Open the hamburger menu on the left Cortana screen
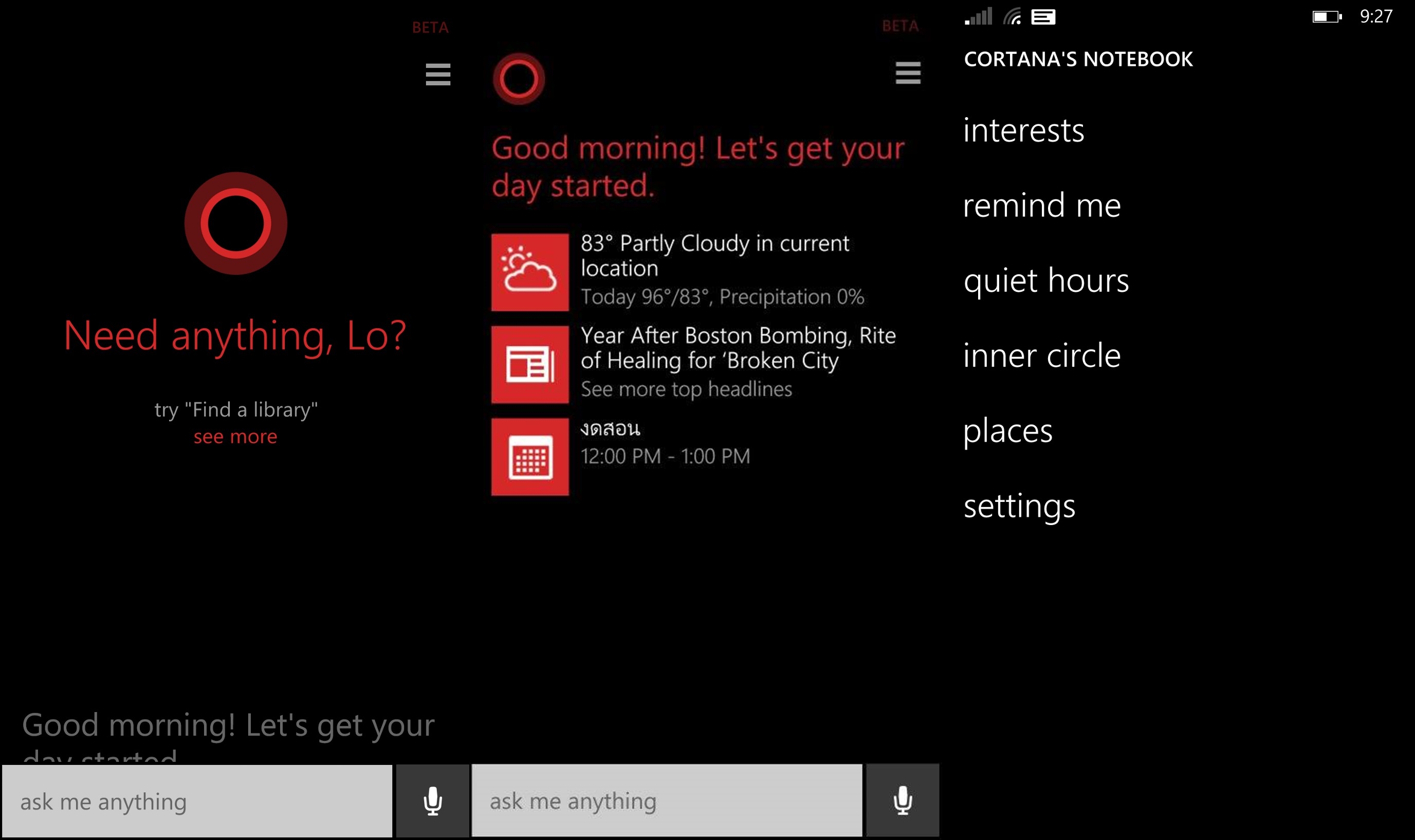The image size is (1415, 840). click(438, 74)
